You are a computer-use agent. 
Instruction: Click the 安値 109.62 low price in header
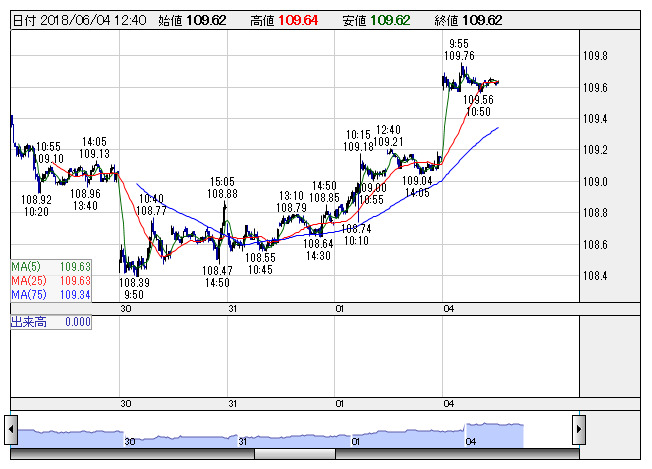tap(376, 20)
